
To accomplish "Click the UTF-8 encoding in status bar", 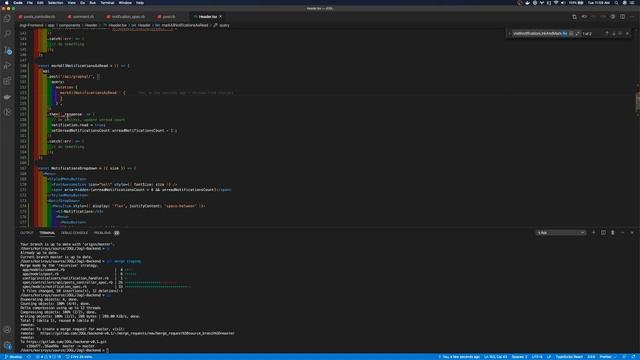I will click(537, 357).
